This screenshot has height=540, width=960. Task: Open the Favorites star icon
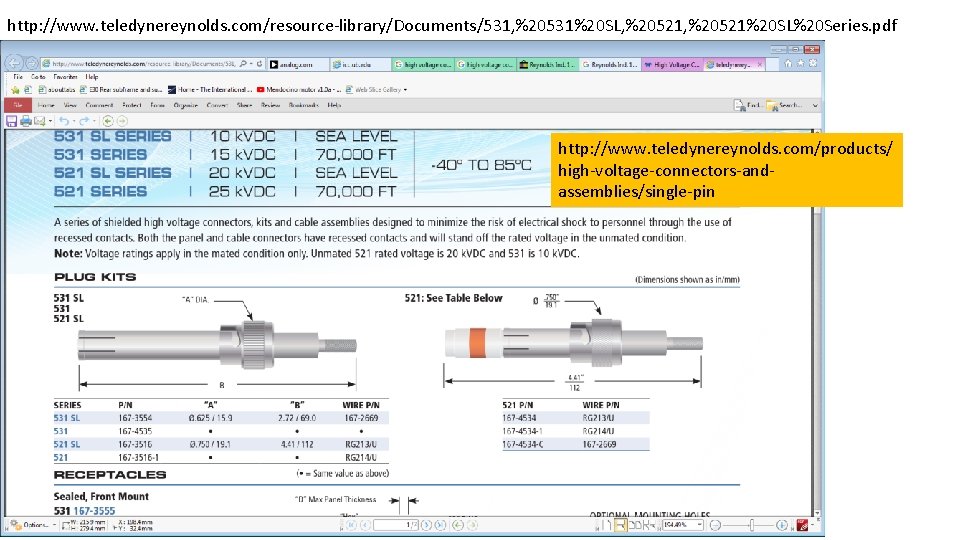[x=801, y=64]
